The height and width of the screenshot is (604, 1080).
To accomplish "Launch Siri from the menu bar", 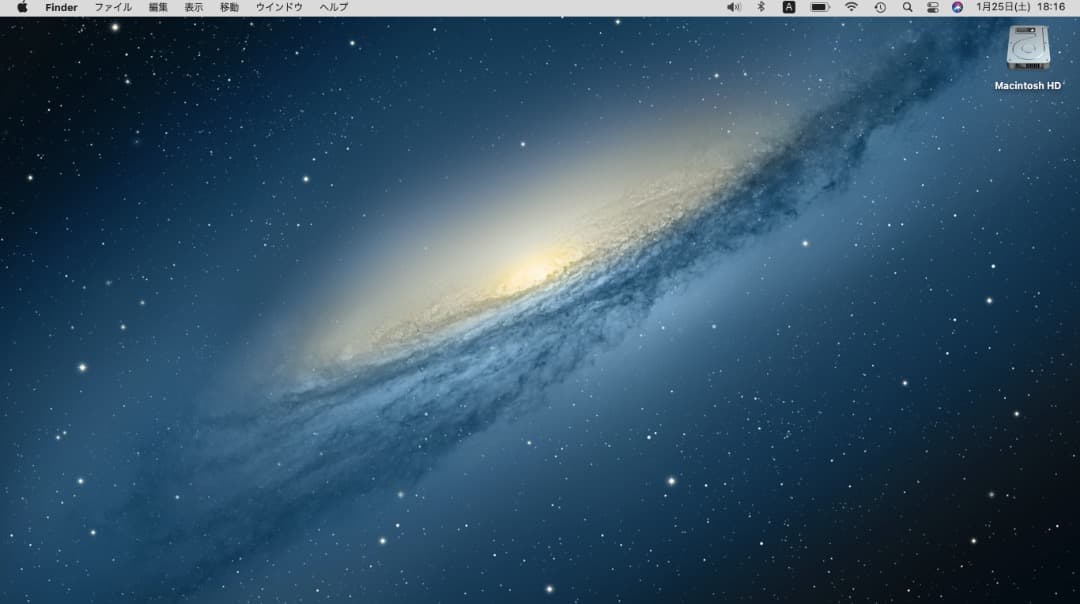I will point(957,7).
